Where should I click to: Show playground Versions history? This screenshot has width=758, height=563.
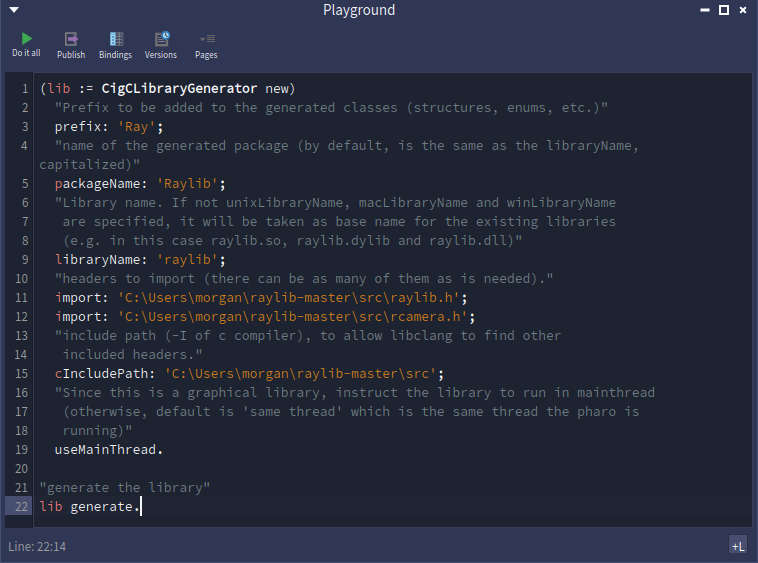point(160,45)
